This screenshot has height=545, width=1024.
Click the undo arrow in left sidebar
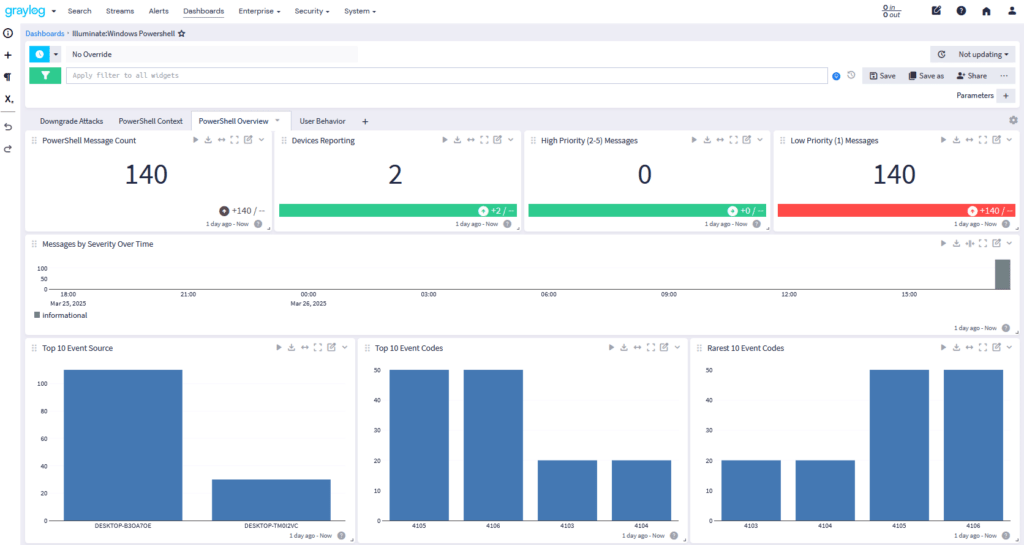pos(8,127)
